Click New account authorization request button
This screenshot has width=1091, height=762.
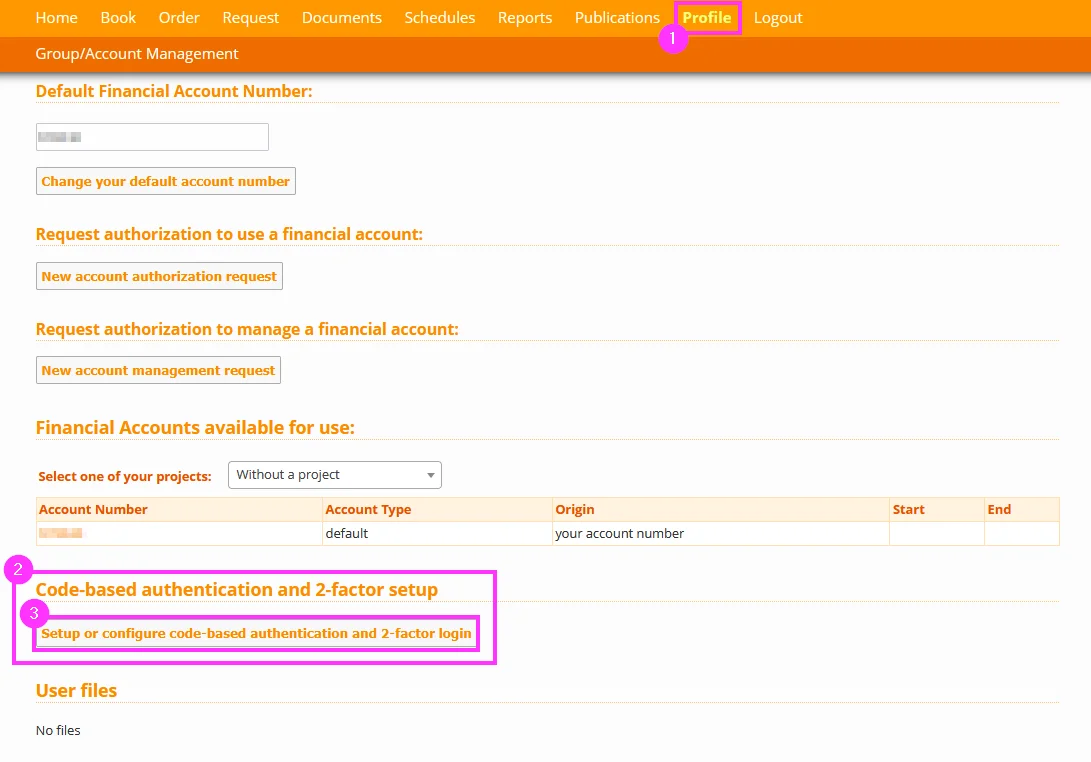point(159,276)
